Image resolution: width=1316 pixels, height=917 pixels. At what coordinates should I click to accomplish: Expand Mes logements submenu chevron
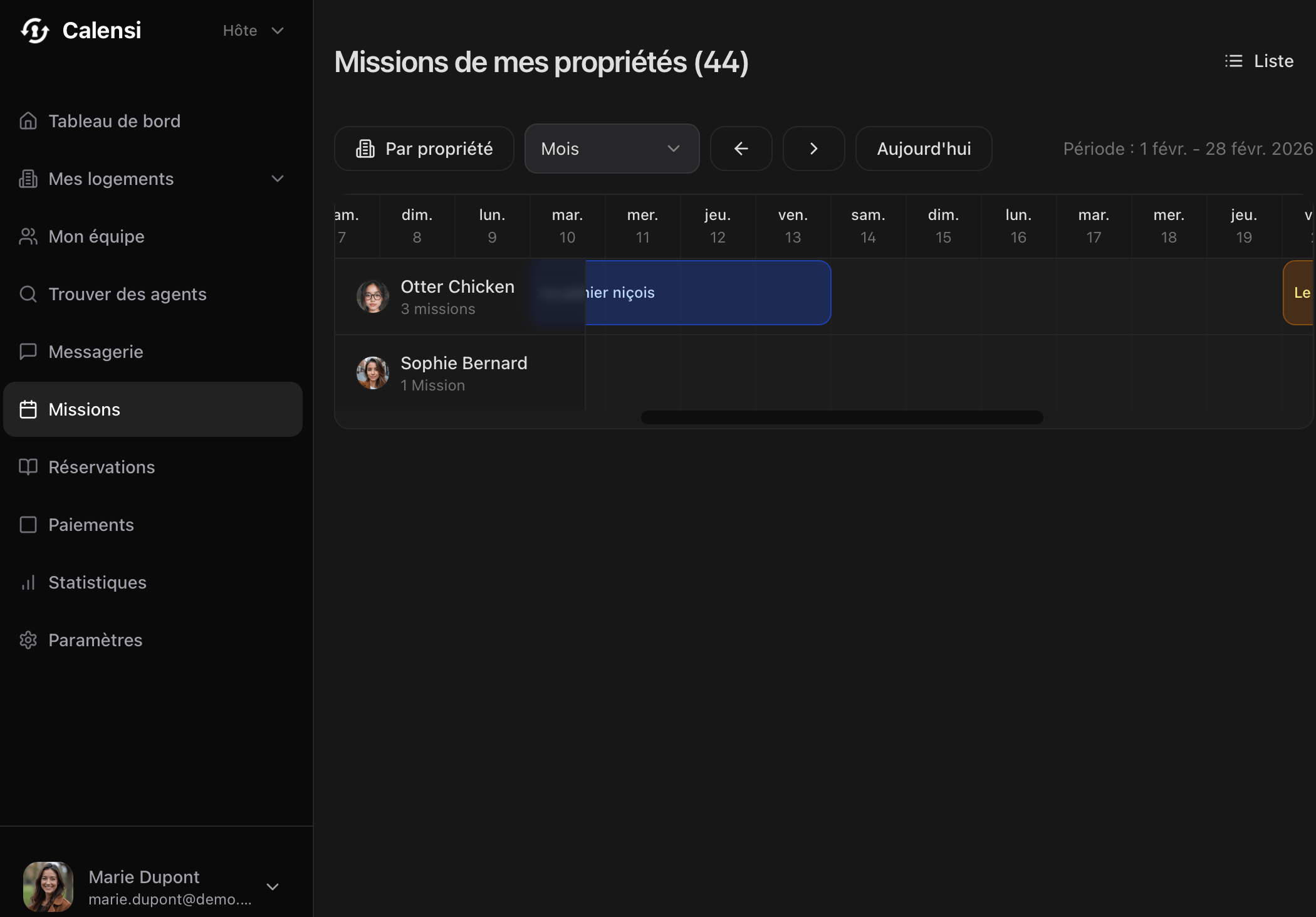coord(278,179)
